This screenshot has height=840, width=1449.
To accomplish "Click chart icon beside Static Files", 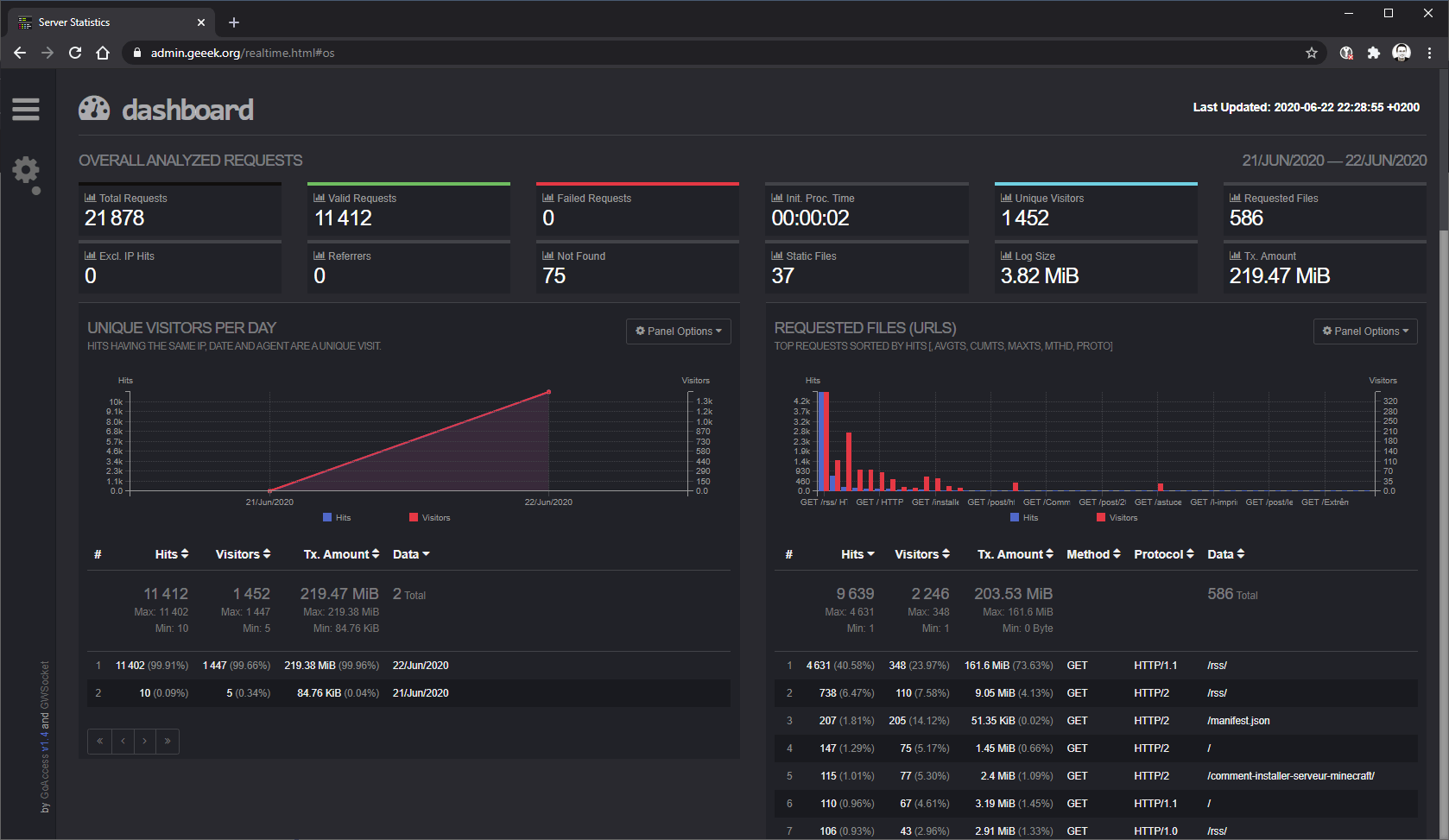I will (x=776, y=256).
